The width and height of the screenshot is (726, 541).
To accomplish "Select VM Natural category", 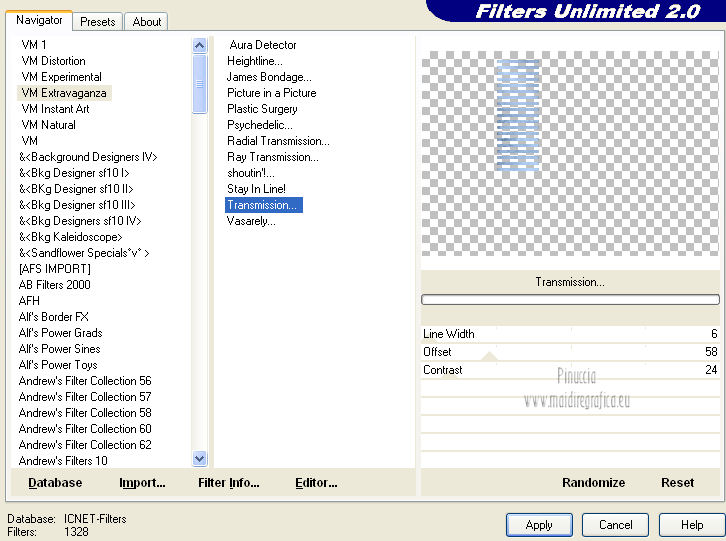I will (48, 125).
